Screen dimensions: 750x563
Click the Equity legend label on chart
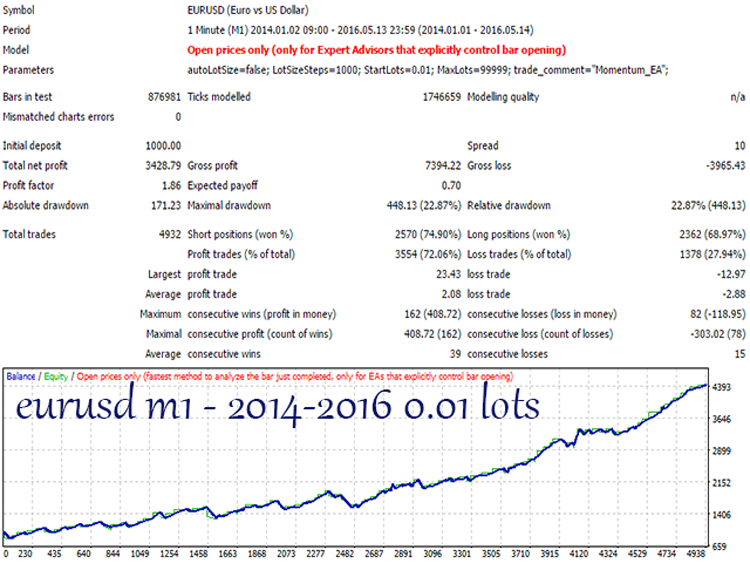click(56, 376)
